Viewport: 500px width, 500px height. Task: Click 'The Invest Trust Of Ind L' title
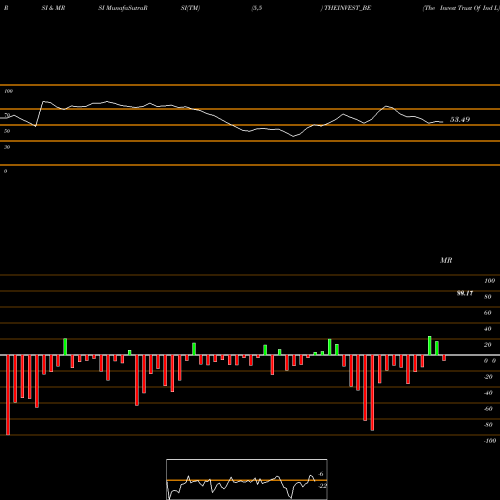click(461, 8)
